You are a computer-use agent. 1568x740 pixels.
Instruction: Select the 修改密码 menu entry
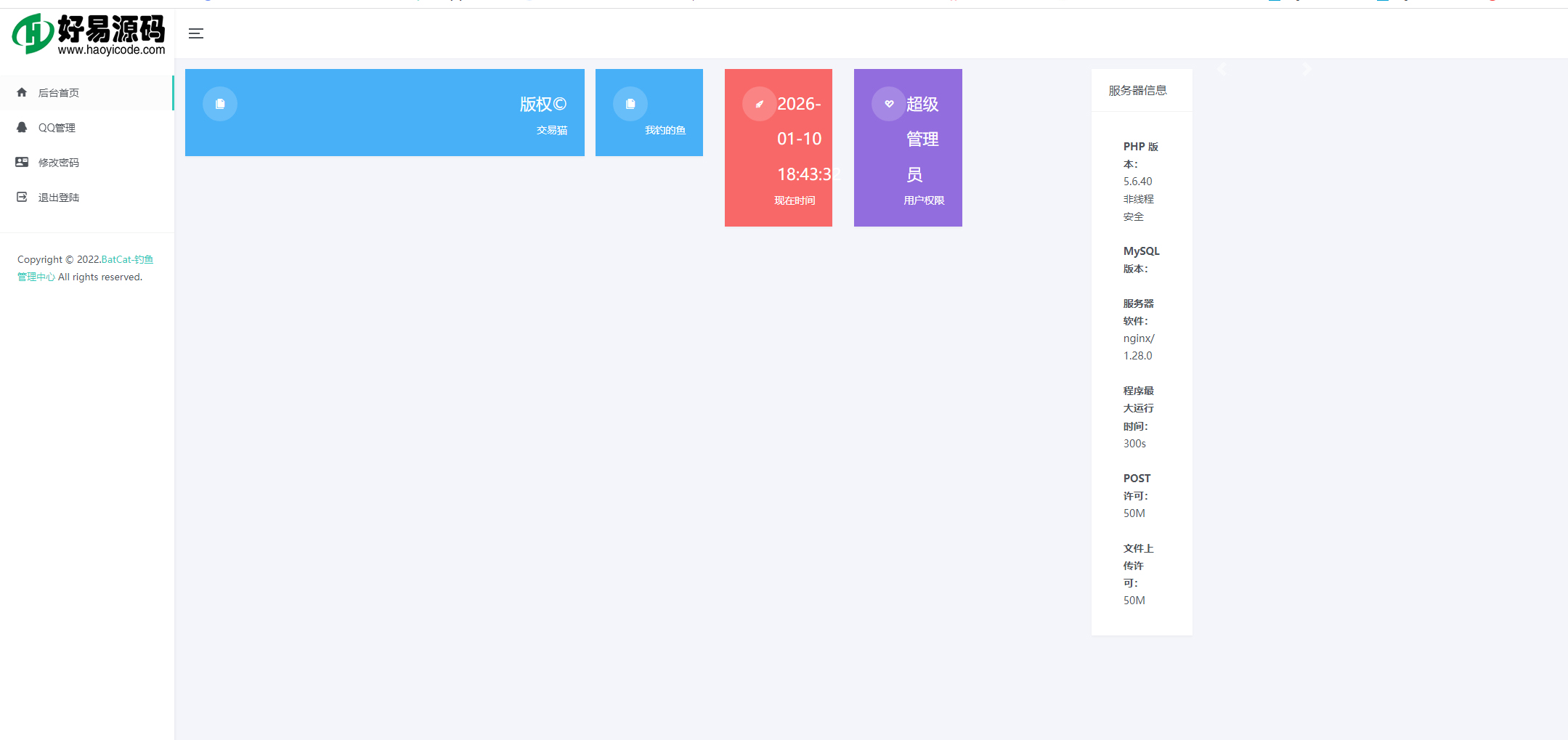pyautogui.click(x=59, y=163)
